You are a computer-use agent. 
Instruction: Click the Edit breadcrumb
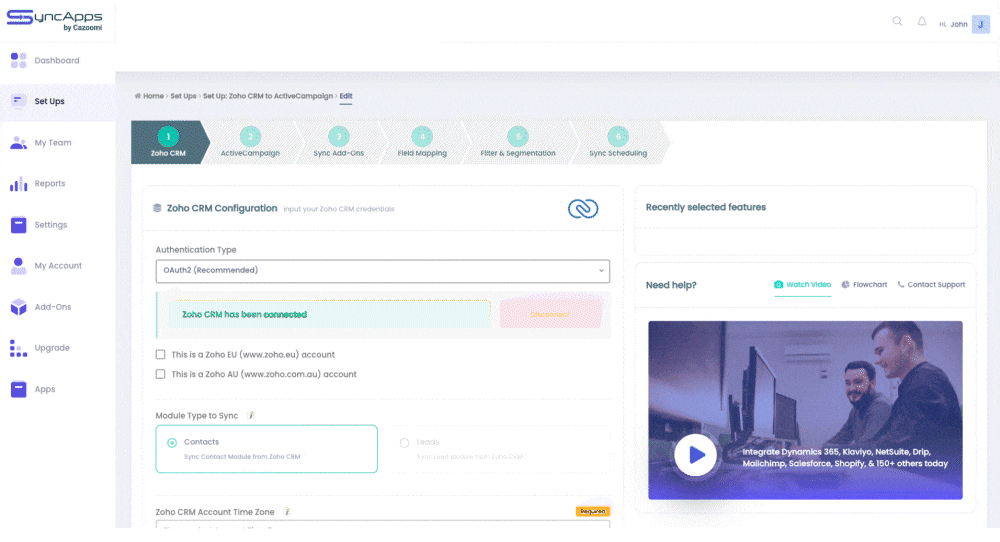(346, 96)
